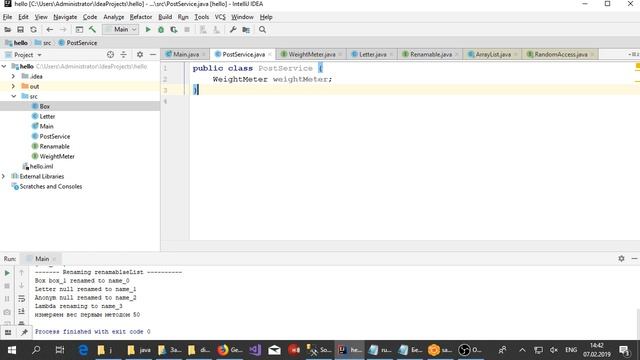Open the Build menu
Viewport: 640px width, 360px height.
pyautogui.click(x=165, y=17)
